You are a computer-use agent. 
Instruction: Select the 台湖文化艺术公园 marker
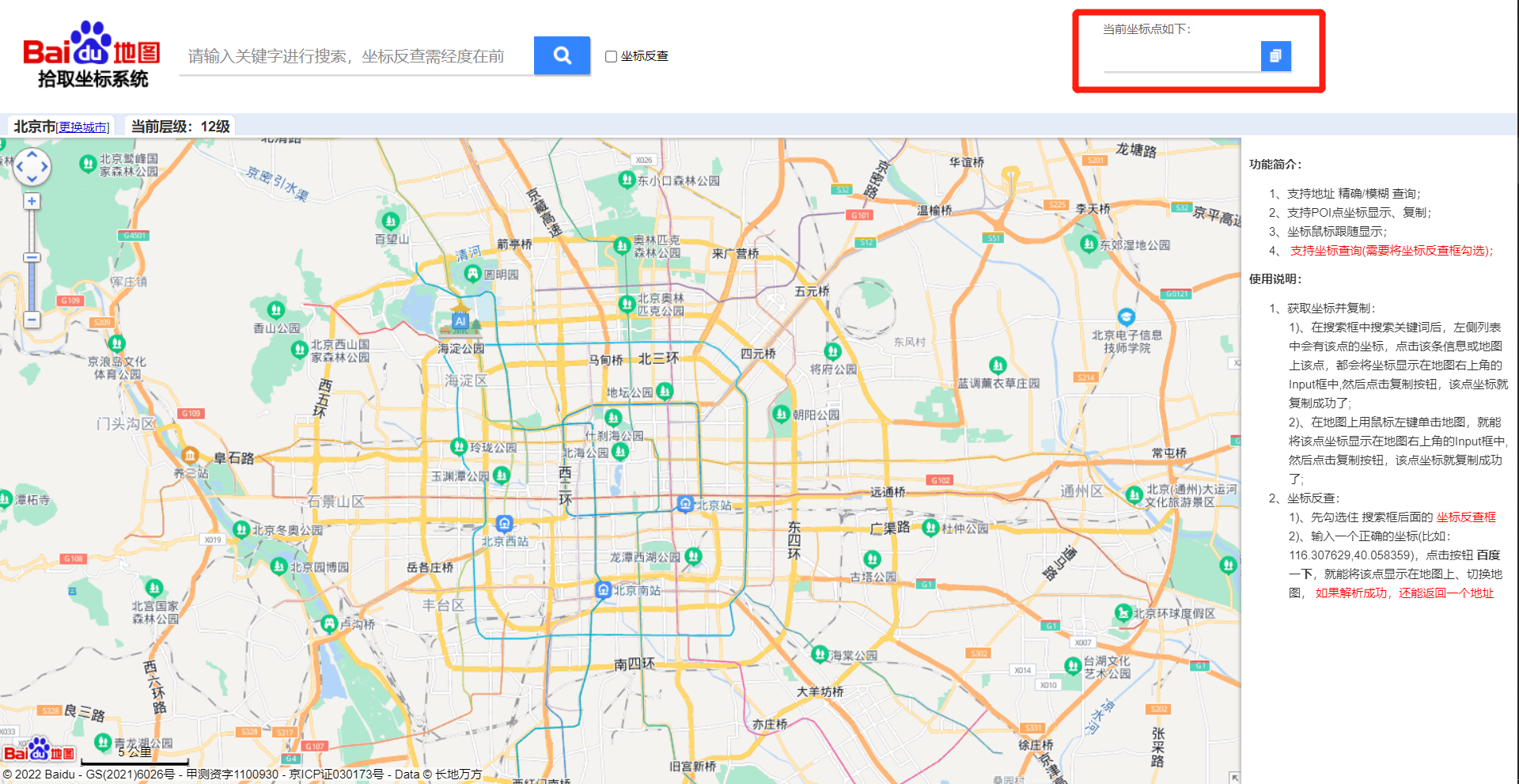(1073, 666)
